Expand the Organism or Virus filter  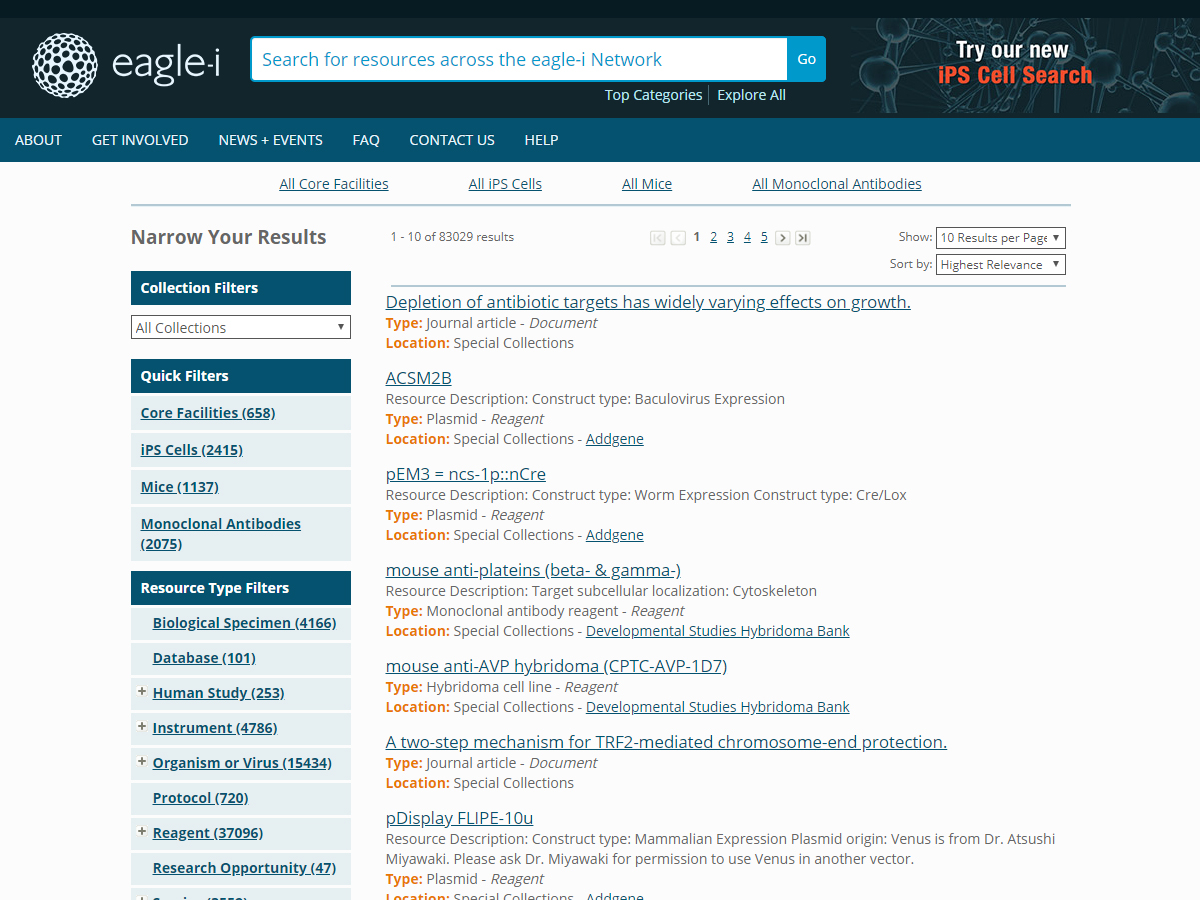pos(142,762)
